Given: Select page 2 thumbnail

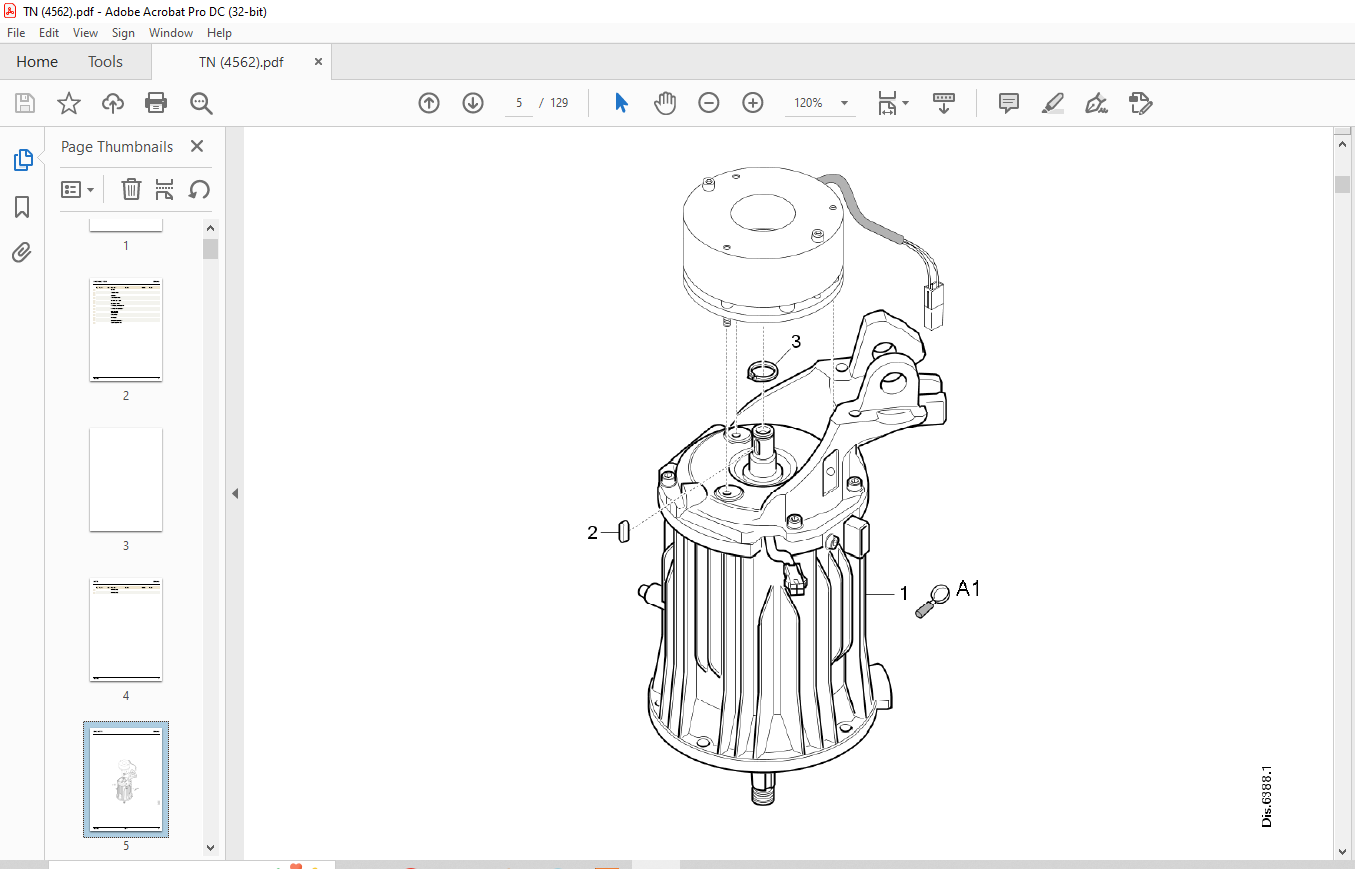Looking at the screenshot, I should point(126,330).
